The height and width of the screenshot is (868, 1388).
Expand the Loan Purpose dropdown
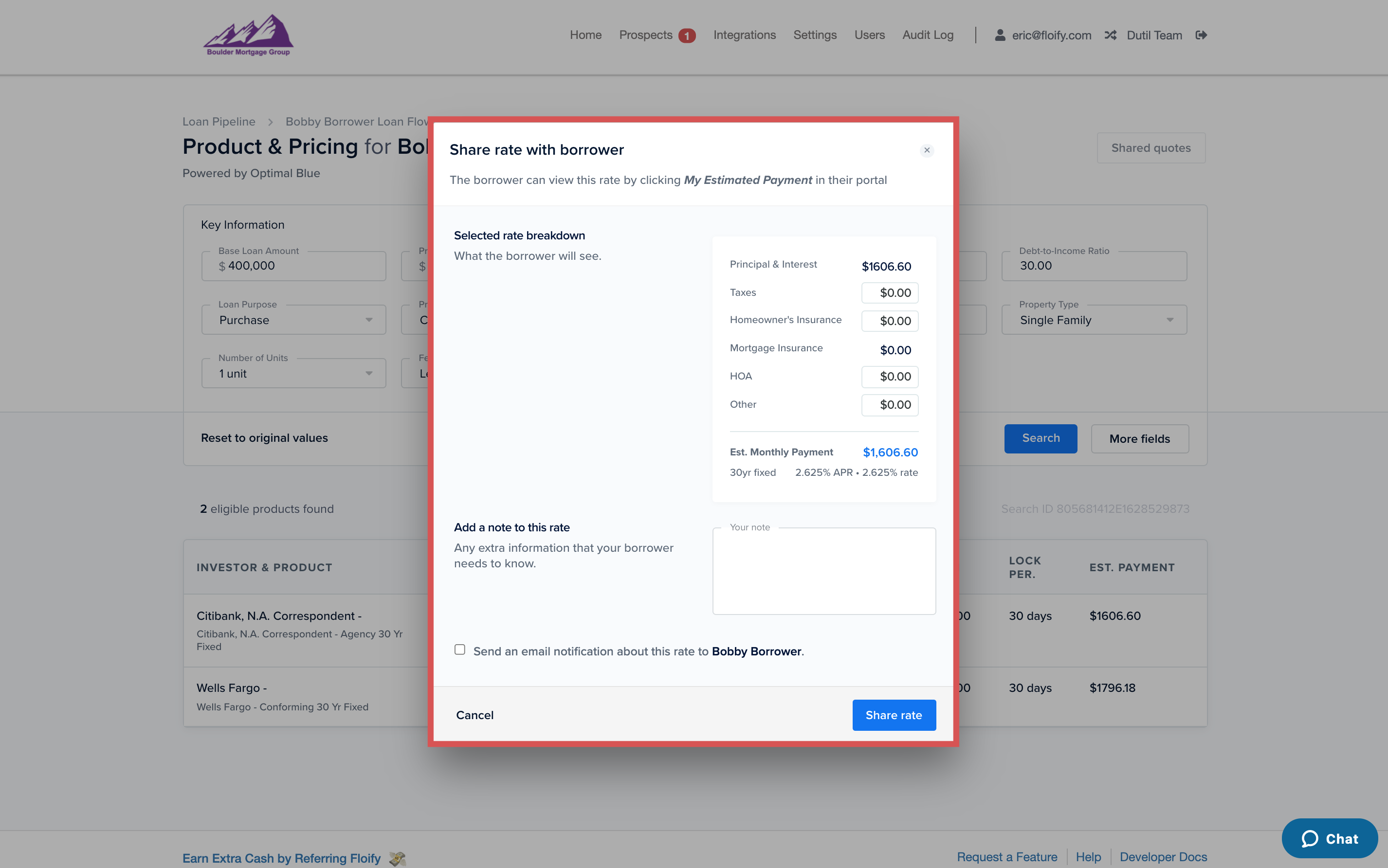[x=293, y=320]
